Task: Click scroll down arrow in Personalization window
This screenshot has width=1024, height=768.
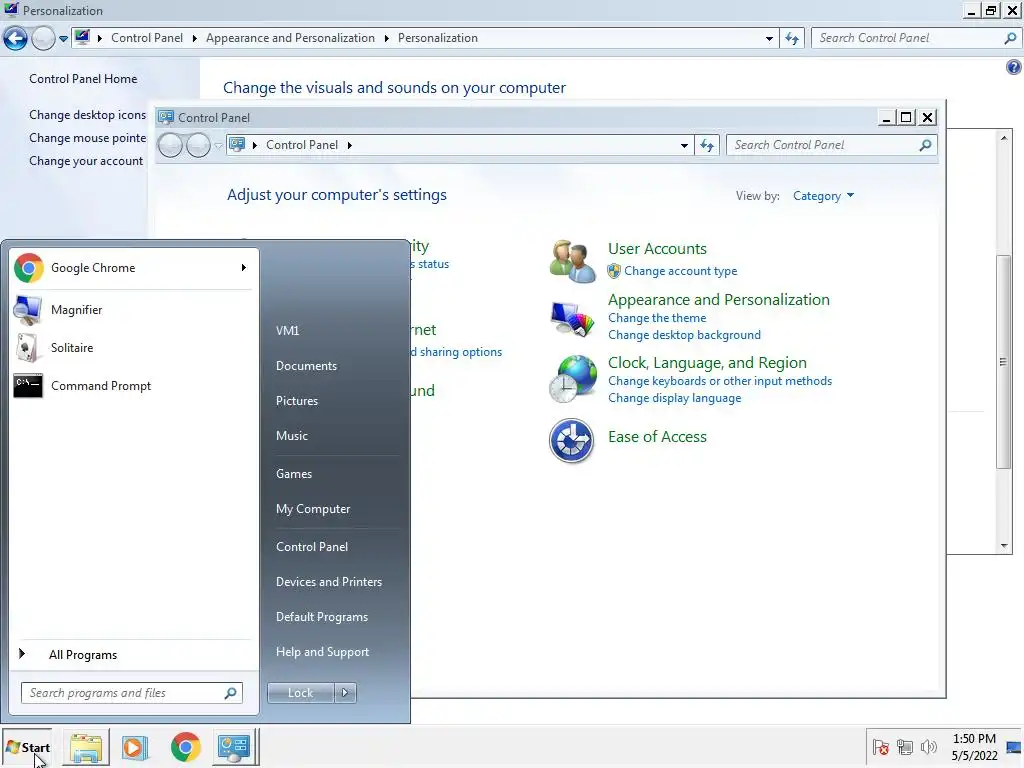Action: coord(1004,546)
